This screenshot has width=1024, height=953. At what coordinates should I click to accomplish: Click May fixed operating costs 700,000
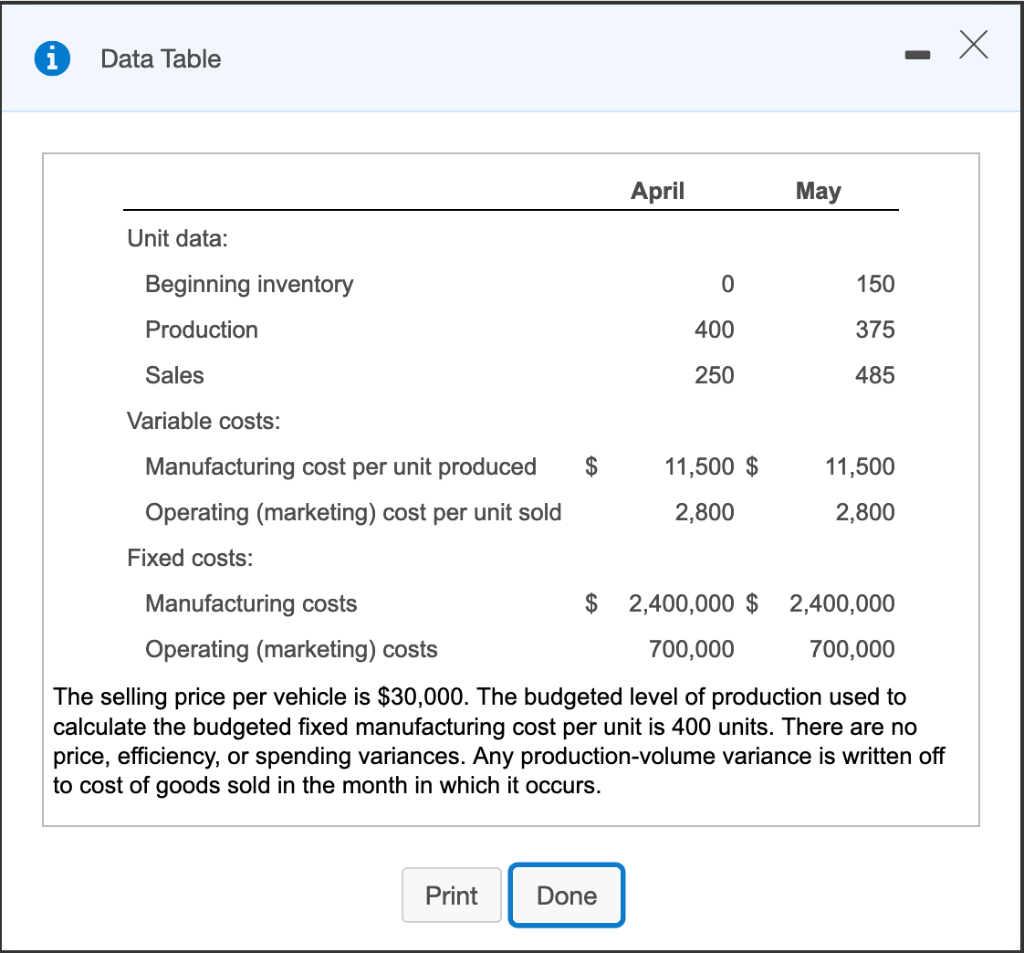coord(852,649)
